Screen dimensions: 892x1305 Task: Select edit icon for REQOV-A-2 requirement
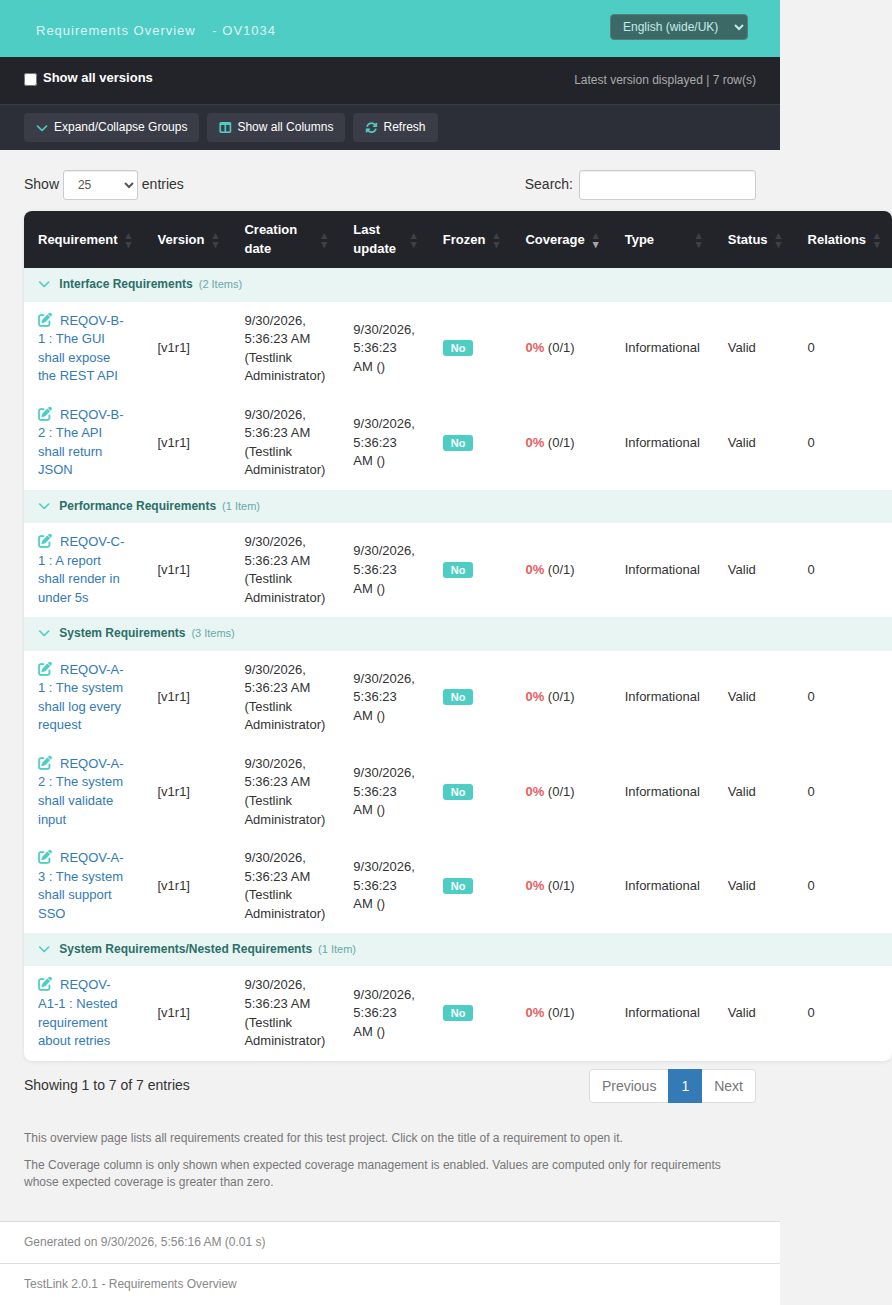click(x=45, y=763)
